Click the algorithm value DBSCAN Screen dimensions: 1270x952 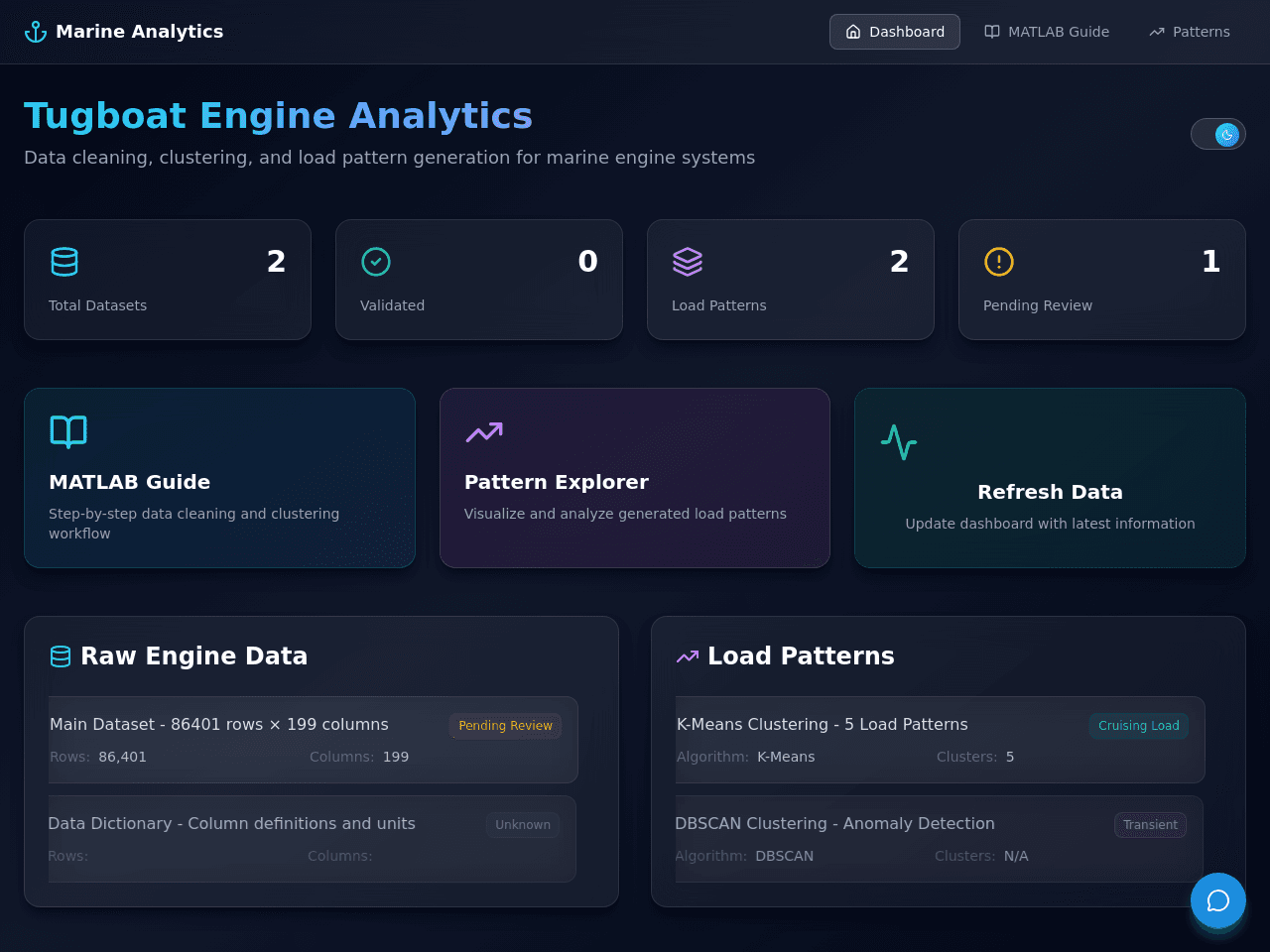click(784, 856)
